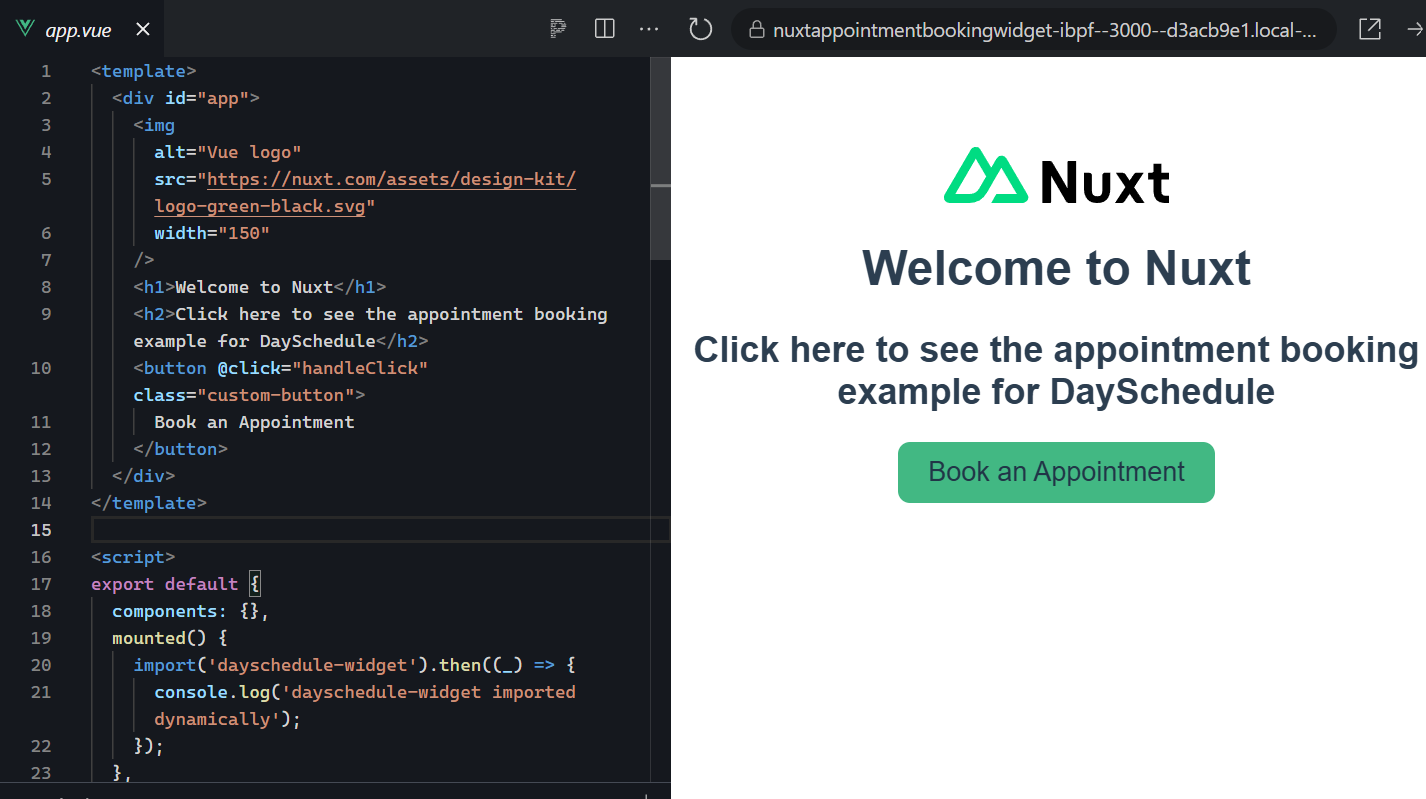The height and width of the screenshot is (799, 1426).
Task: Click the Nuxt logo in the preview
Action: [x=1056, y=177]
